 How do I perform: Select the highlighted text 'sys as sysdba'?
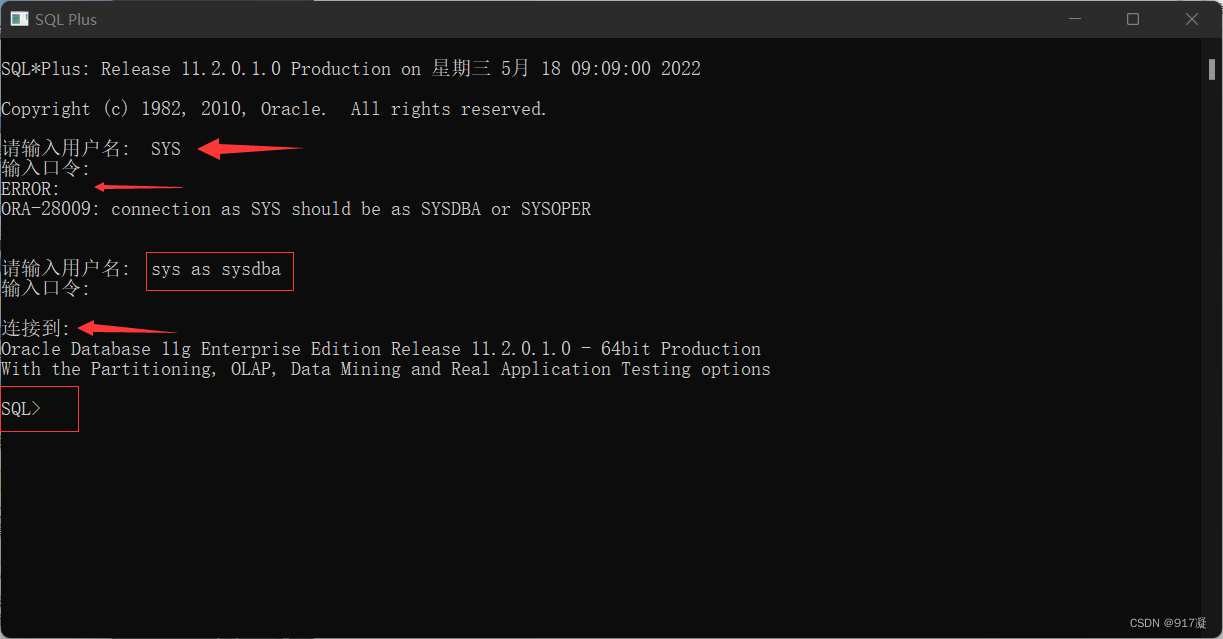(219, 269)
